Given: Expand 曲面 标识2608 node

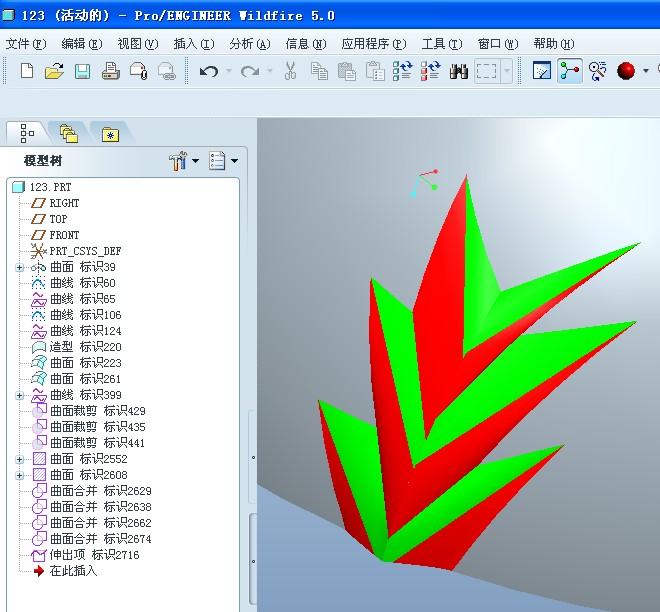Looking at the screenshot, I should (x=19, y=475).
